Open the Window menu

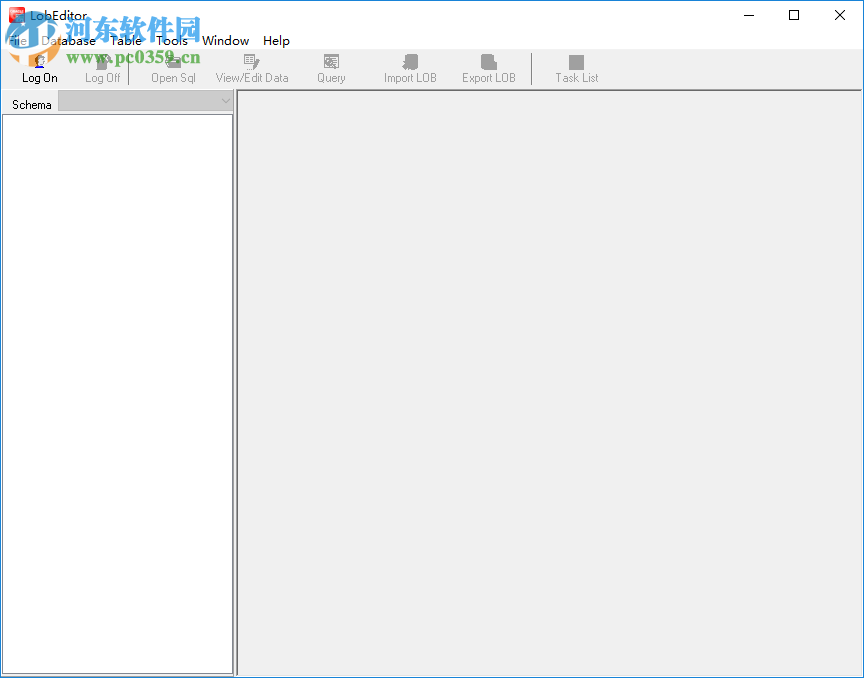point(225,41)
